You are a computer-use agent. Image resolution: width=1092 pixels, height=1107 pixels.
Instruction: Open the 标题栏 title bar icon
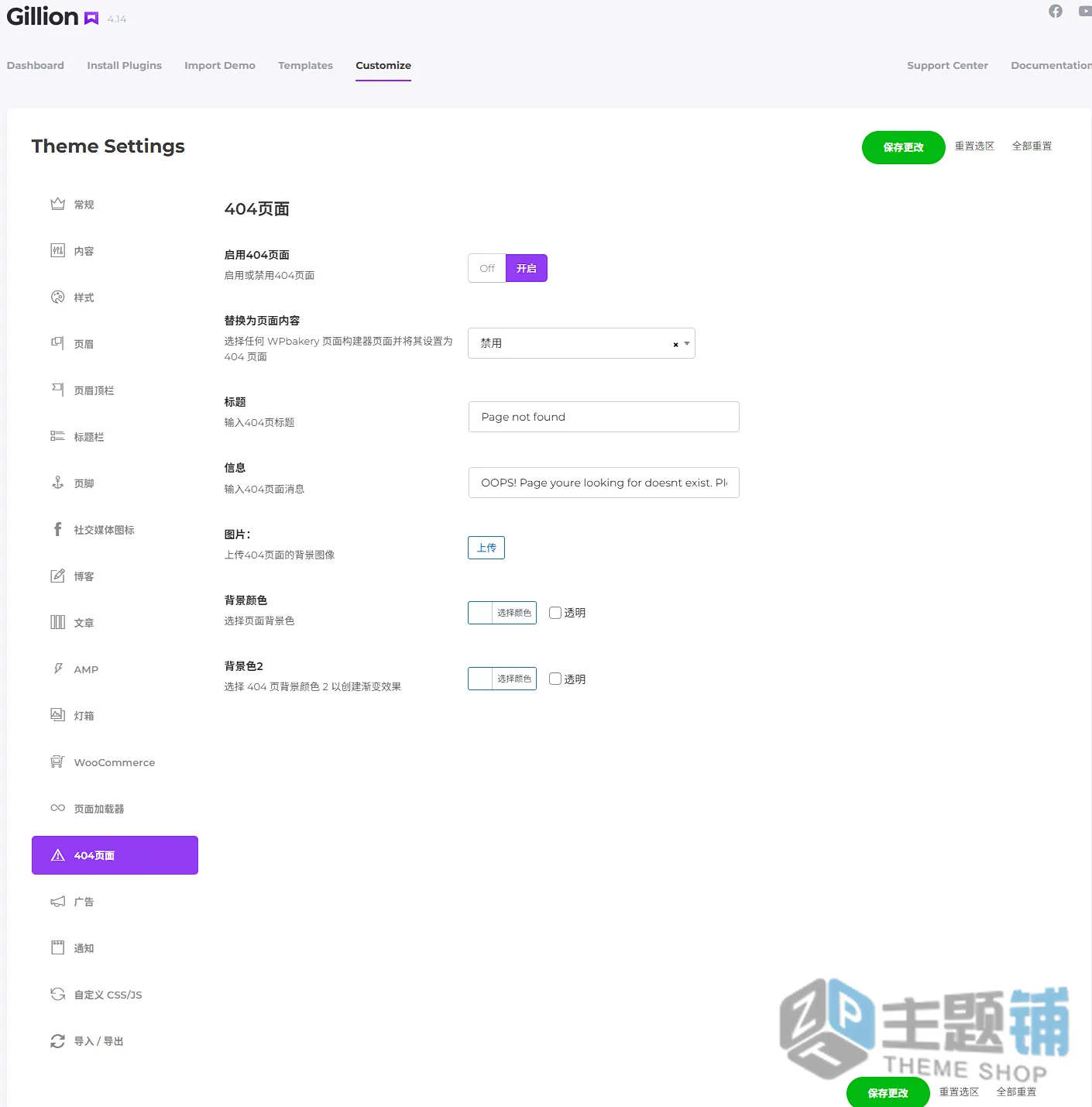tap(57, 436)
